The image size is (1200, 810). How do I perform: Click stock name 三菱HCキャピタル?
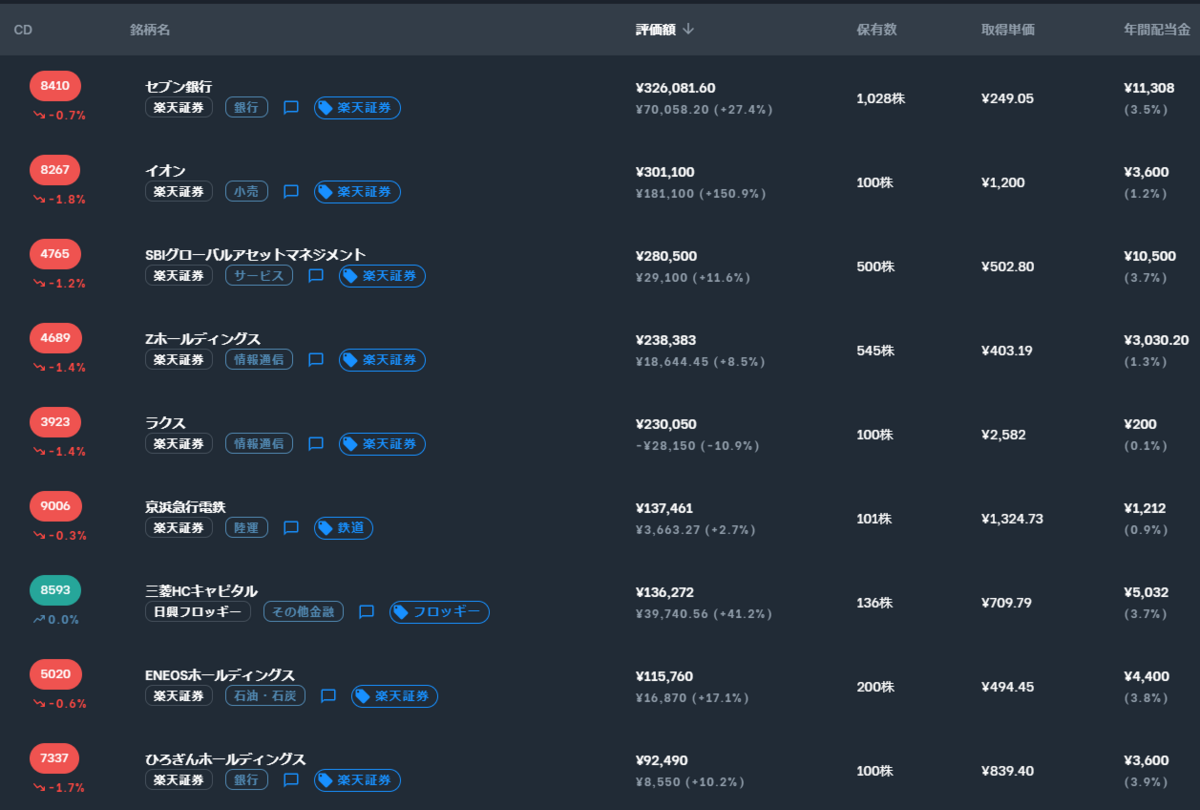(x=201, y=591)
